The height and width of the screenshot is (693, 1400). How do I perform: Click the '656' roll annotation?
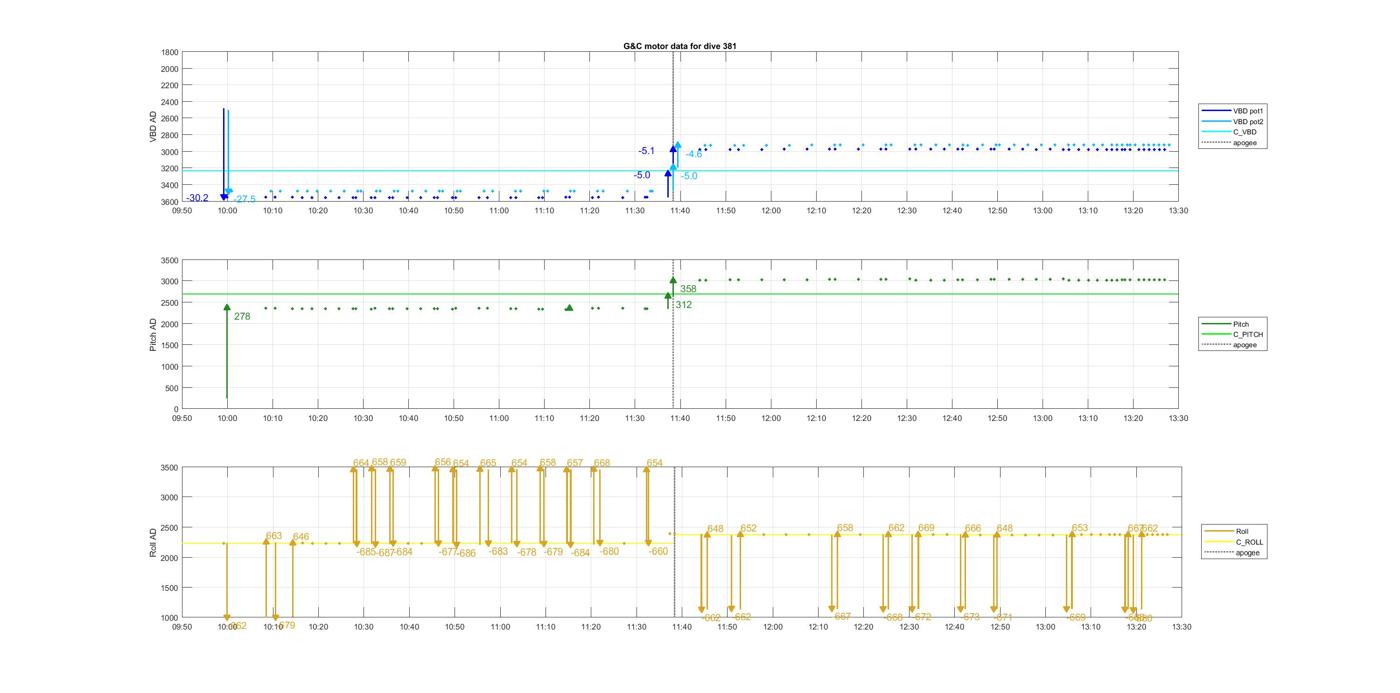click(x=443, y=463)
